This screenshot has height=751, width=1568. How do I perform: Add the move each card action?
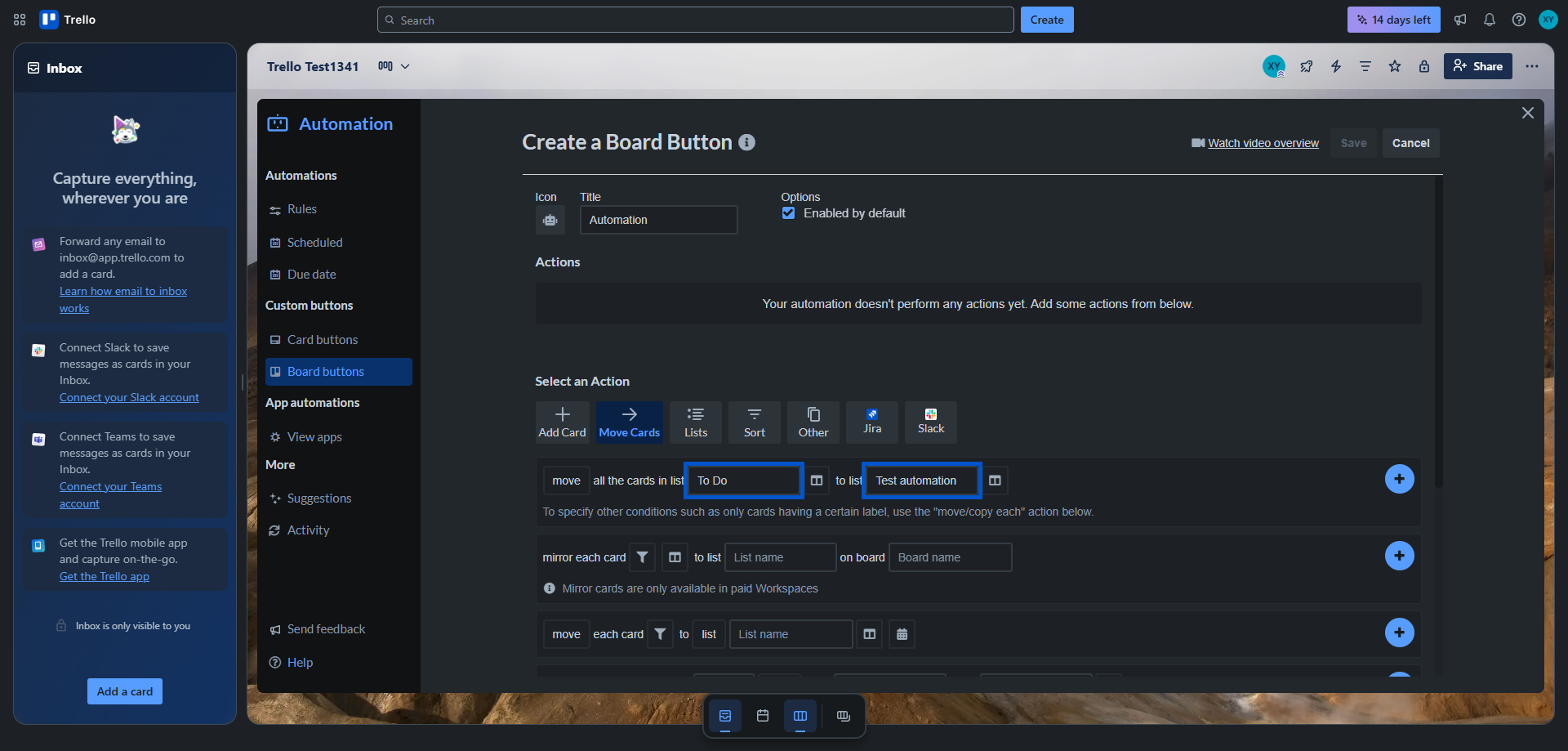pos(1400,633)
